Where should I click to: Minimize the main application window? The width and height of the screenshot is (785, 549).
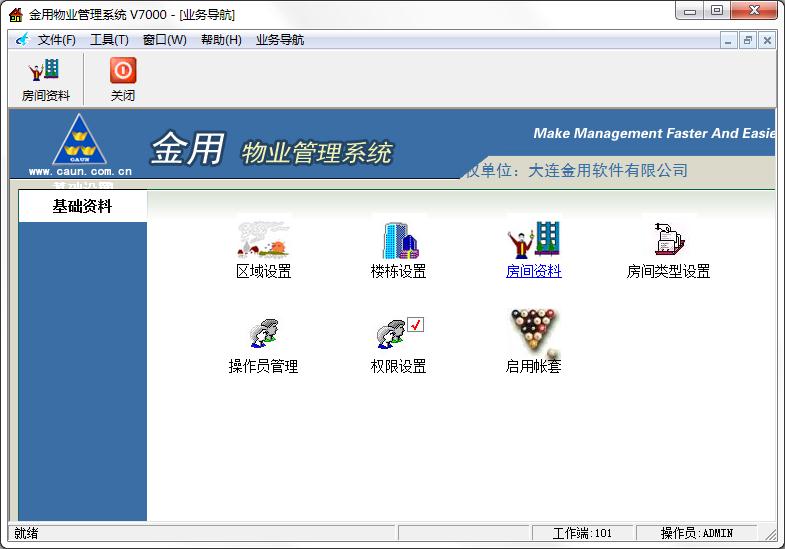coord(690,11)
